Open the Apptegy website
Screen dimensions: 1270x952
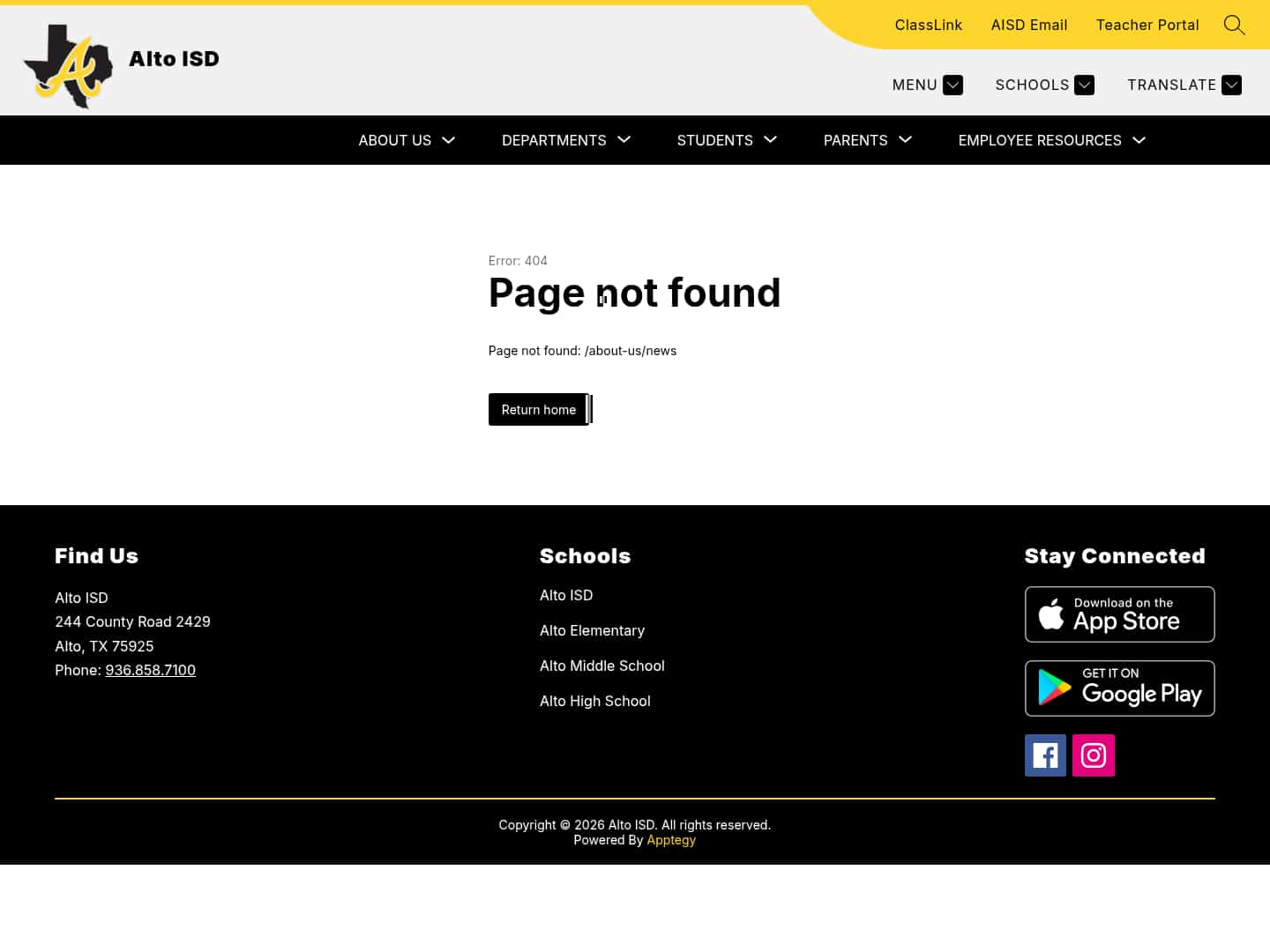tap(671, 840)
